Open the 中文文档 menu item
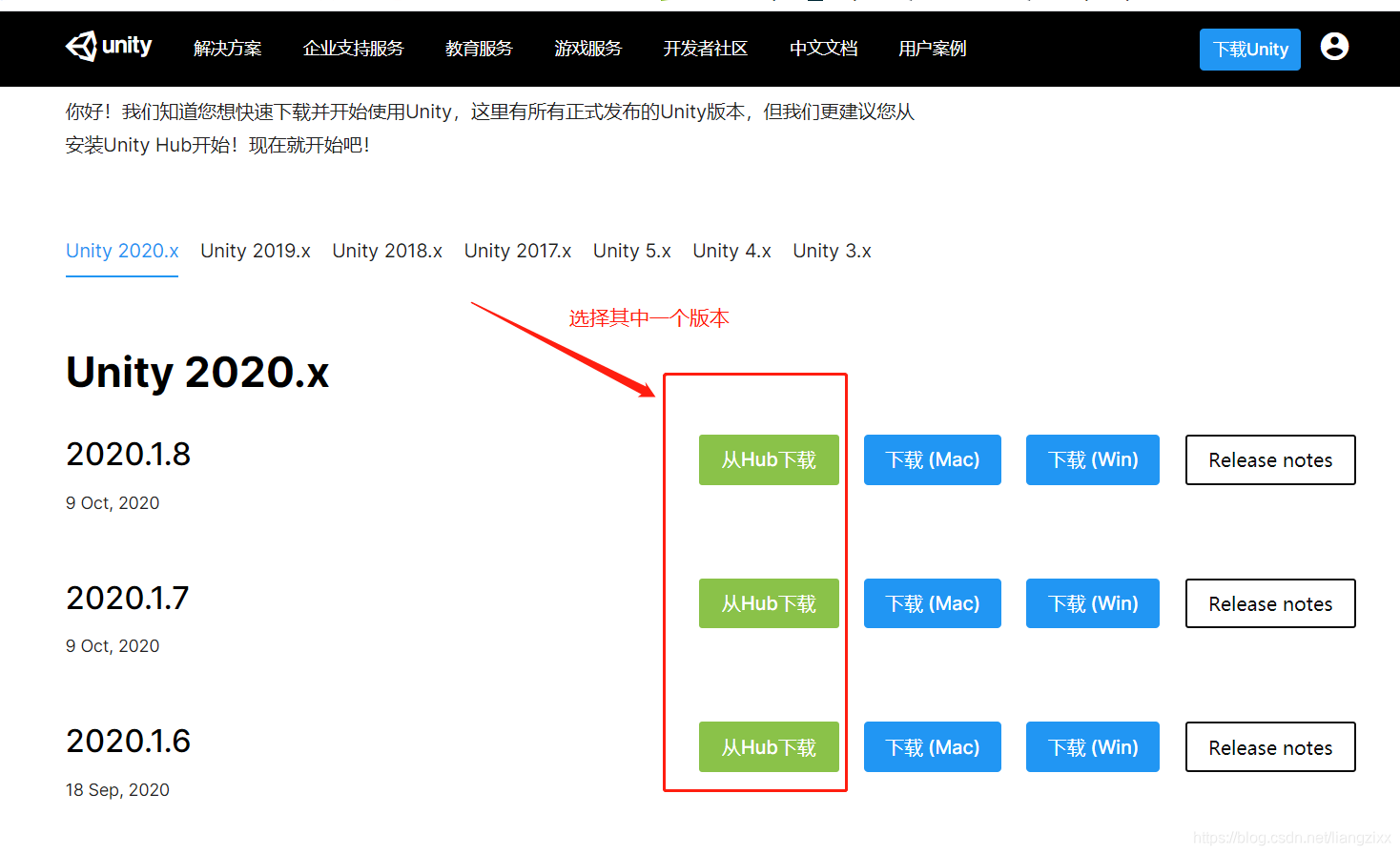This screenshot has width=1400, height=855. pyautogui.click(x=823, y=49)
